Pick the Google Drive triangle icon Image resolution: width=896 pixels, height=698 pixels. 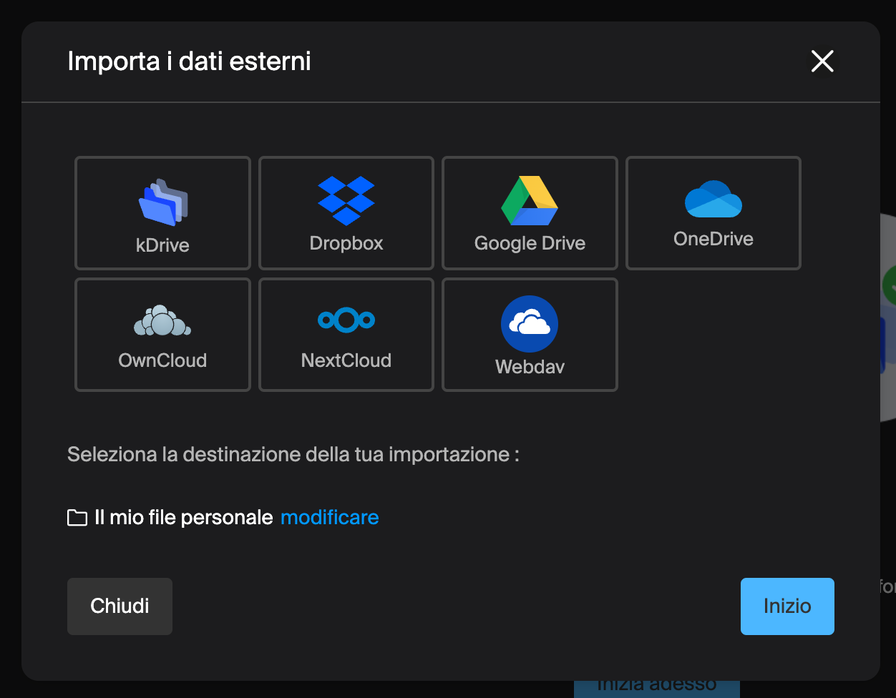[529, 201]
